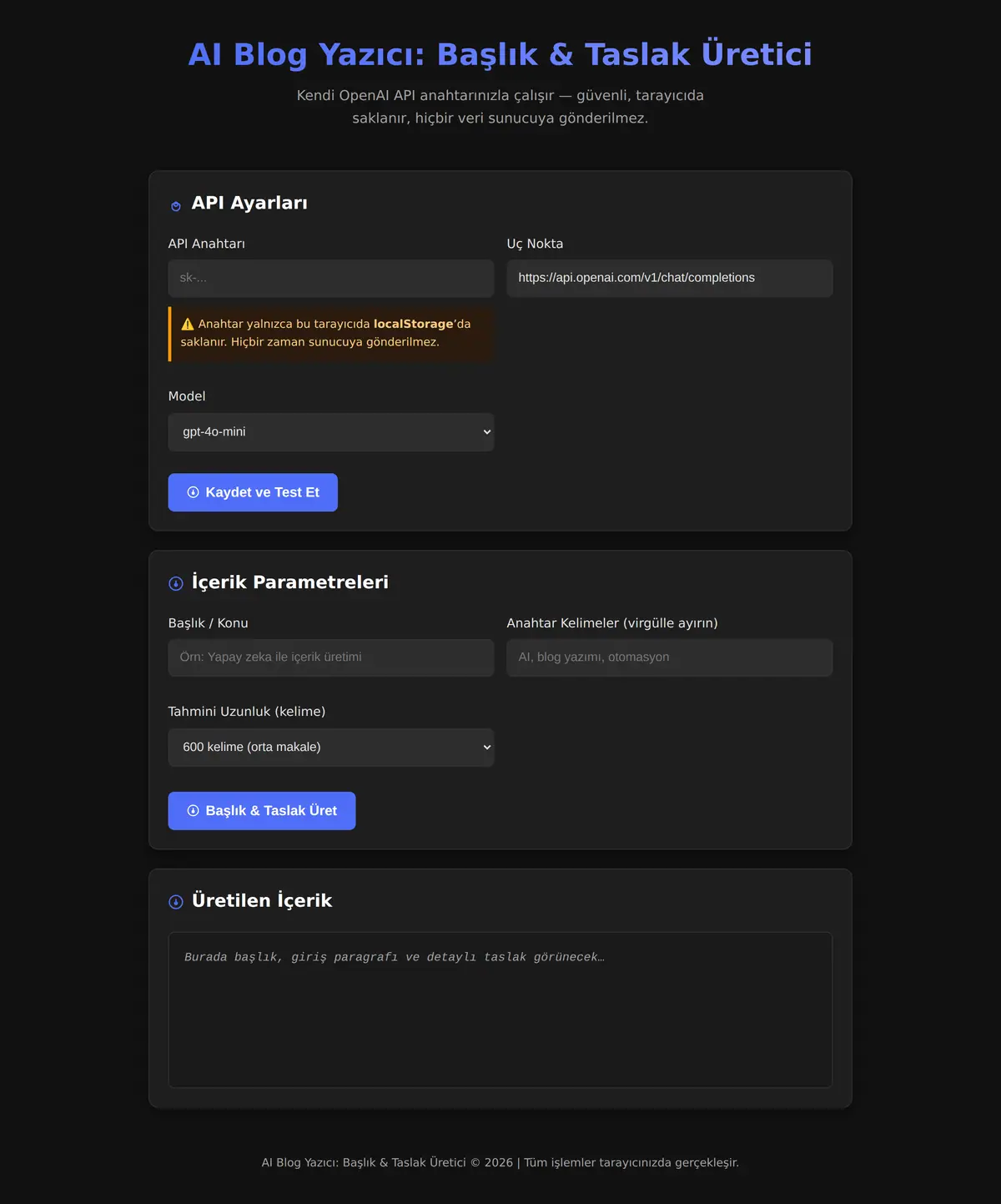Click the Anahtar Kelimeler (virgülle ayırın) label
Screen dimensions: 1001x1204
(x=612, y=623)
